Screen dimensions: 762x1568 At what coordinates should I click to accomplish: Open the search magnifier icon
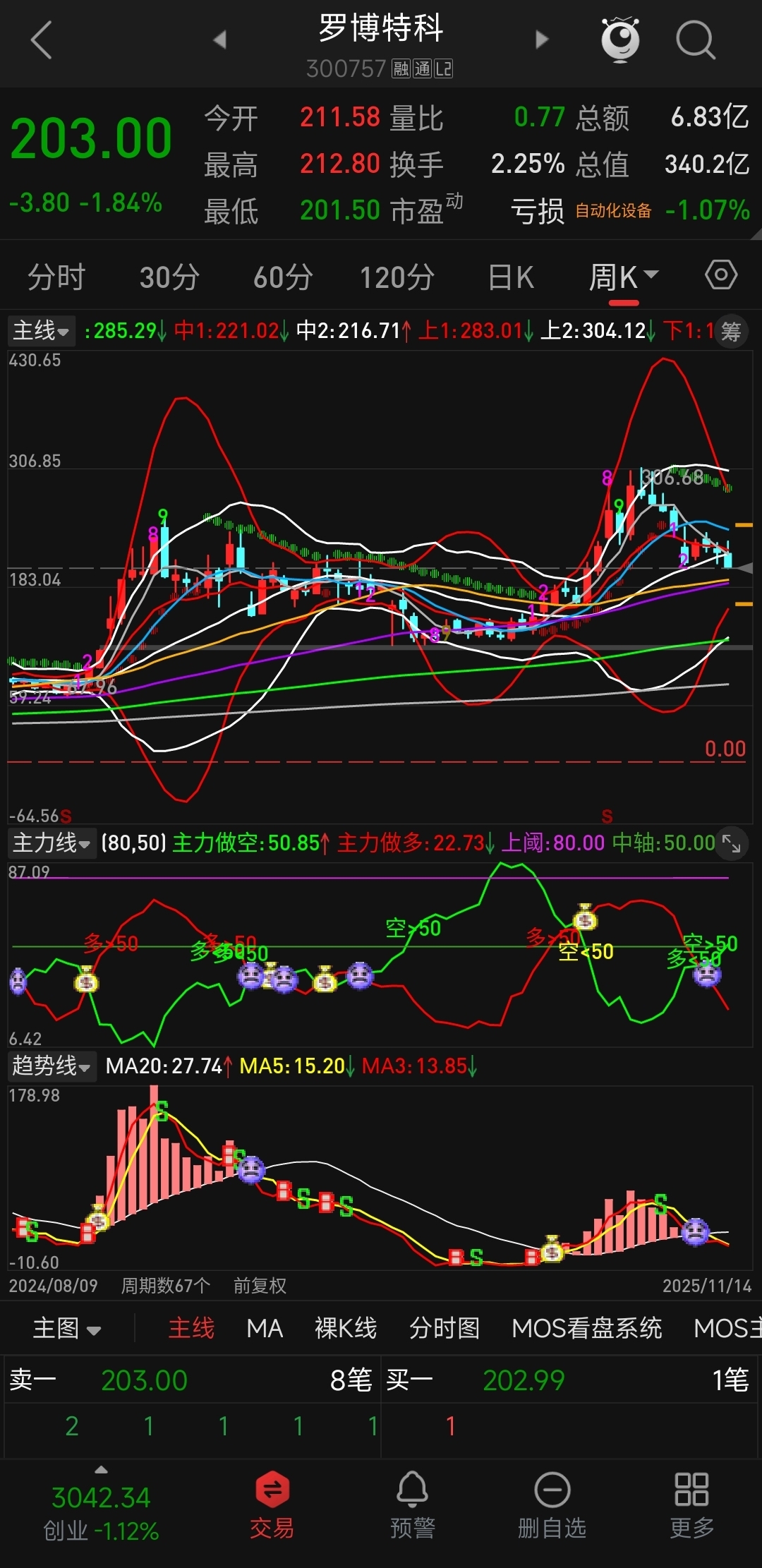tap(696, 40)
